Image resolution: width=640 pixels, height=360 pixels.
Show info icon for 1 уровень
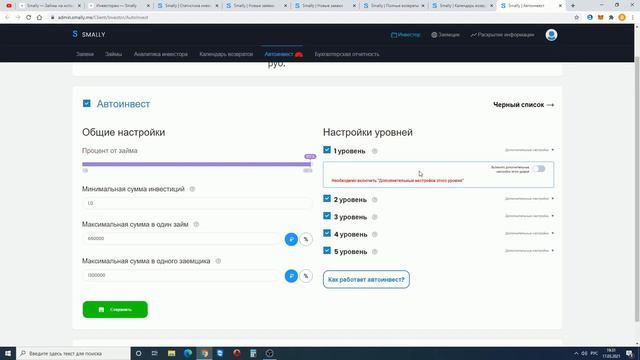coord(375,151)
